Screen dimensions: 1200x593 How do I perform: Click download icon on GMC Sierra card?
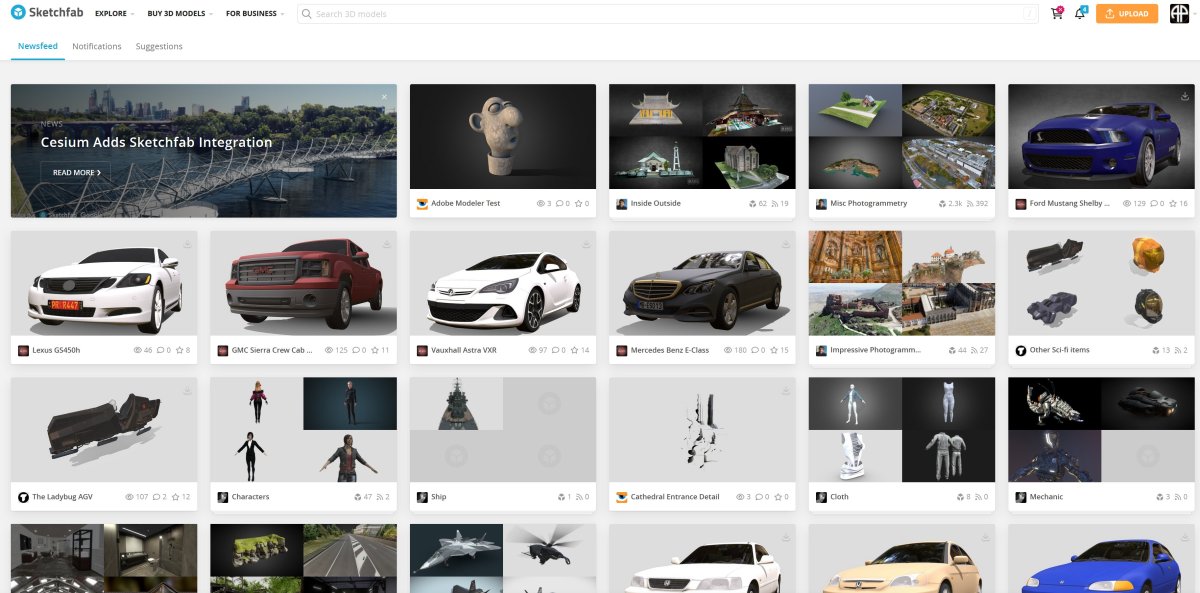coord(386,244)
